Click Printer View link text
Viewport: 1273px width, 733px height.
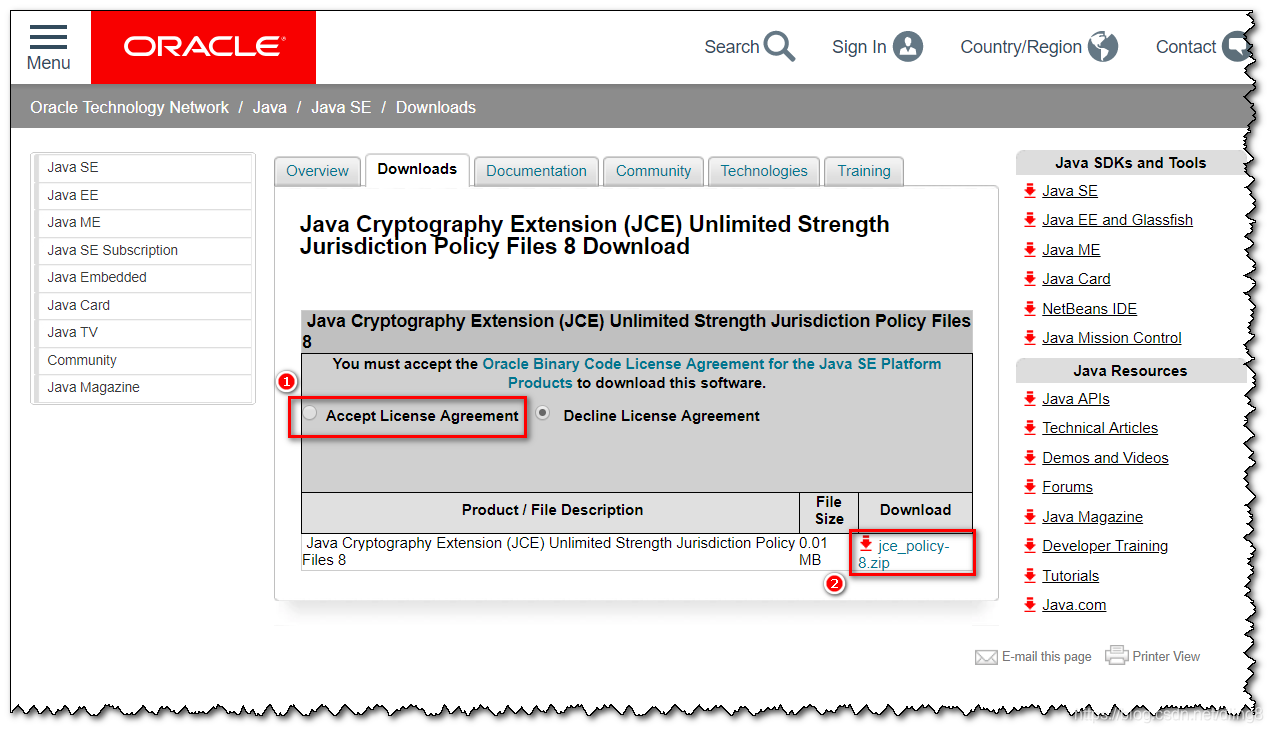pos(1166,657)
